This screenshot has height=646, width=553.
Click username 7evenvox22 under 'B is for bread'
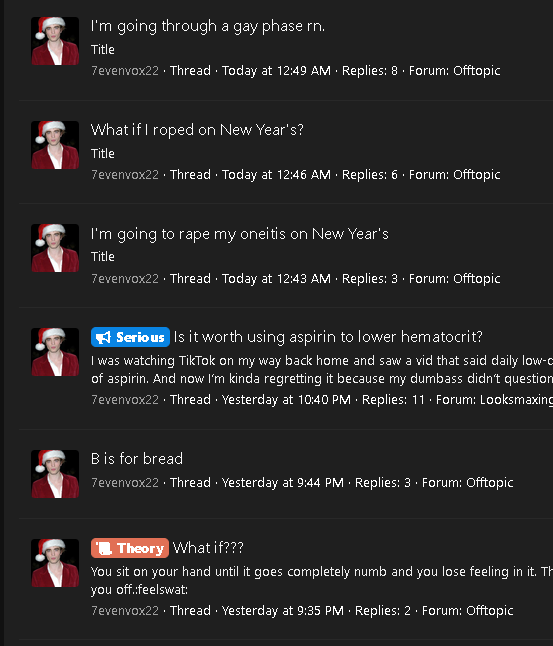tap(125, 482)
